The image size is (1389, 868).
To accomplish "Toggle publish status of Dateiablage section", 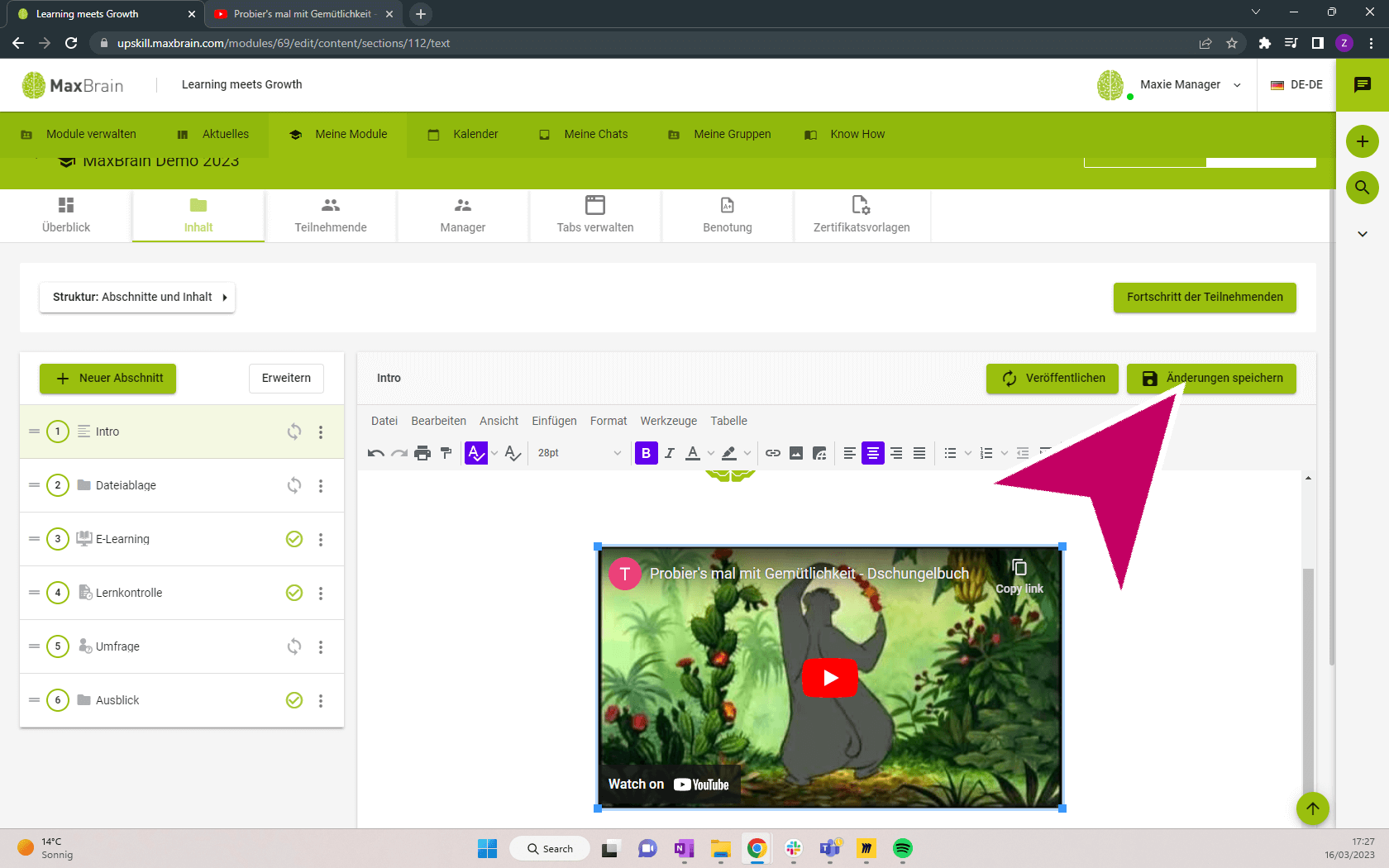I will [294, 485].
